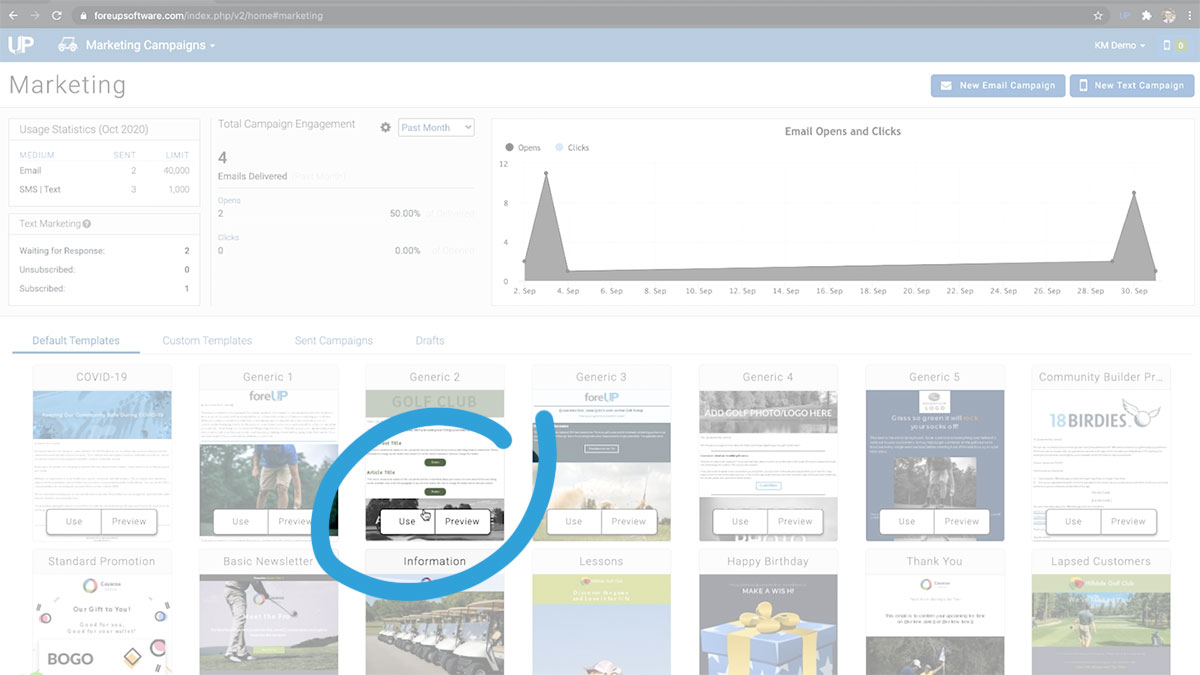Screen dimensions: 1200x675
Task: Click the browser forward arrow
Action: pos(36,15)
